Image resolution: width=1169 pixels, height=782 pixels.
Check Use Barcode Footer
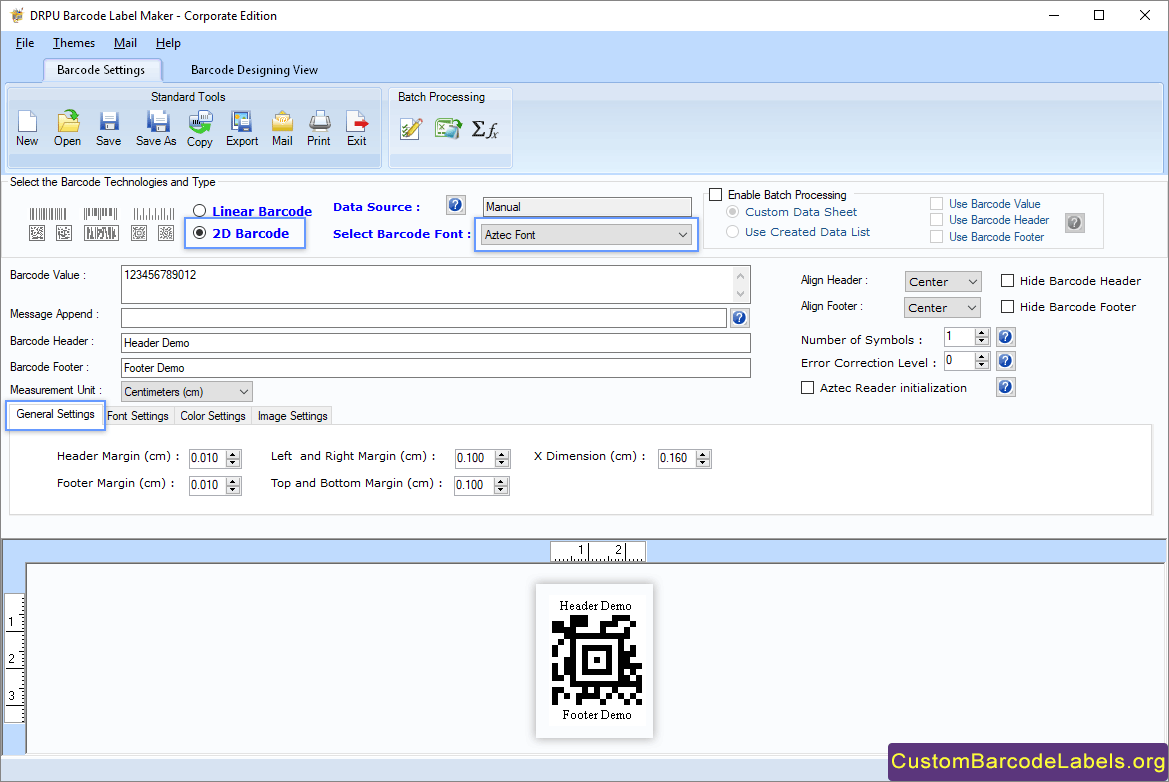936,236
